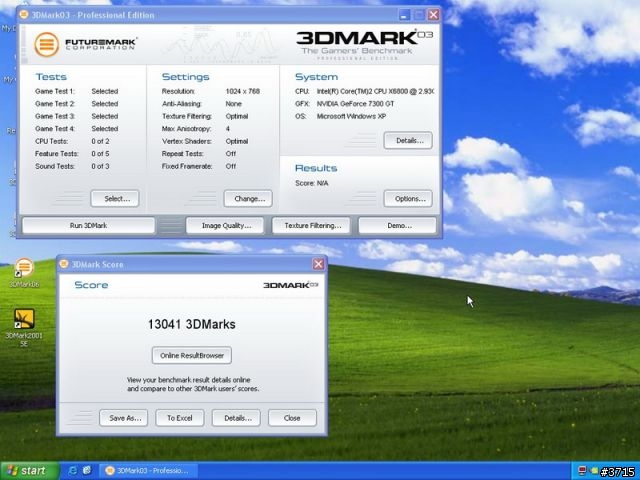Click Game Test 2 Selected status
Viewport: 640px width, 480px height.
pyautogui.click(x=105, y=104)
